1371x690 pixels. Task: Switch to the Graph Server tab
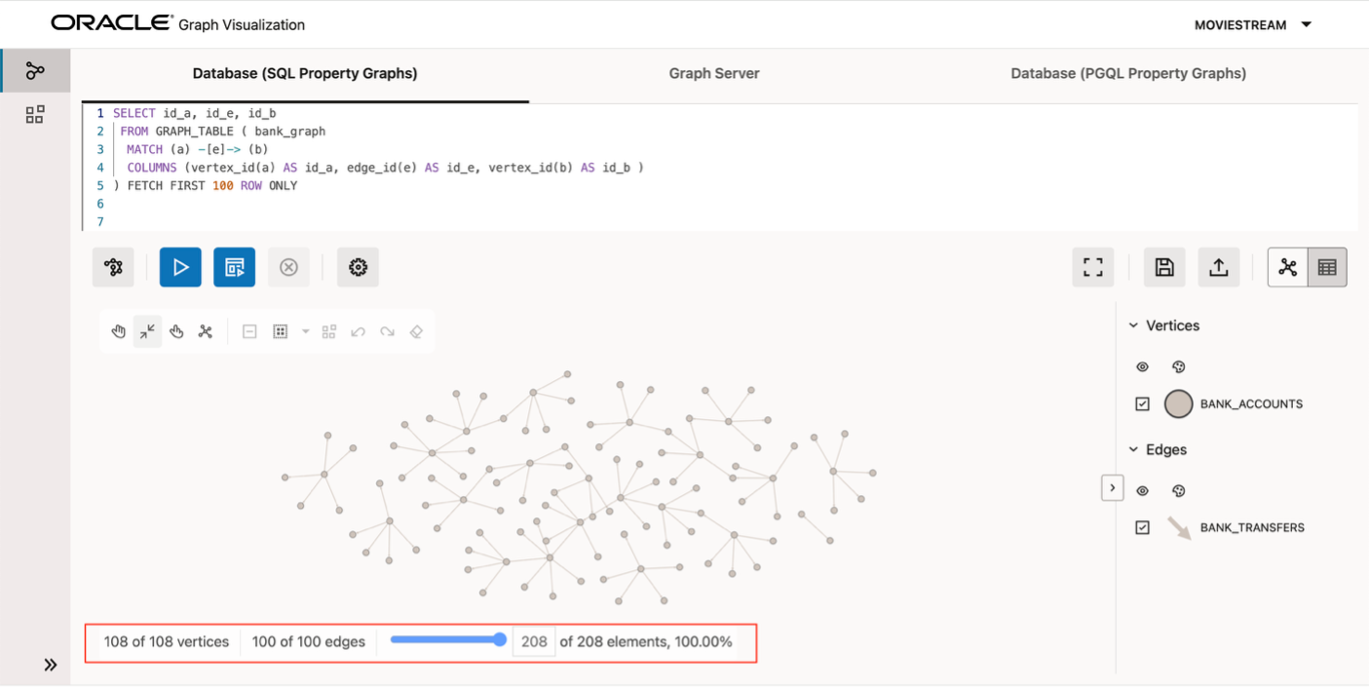714,73
